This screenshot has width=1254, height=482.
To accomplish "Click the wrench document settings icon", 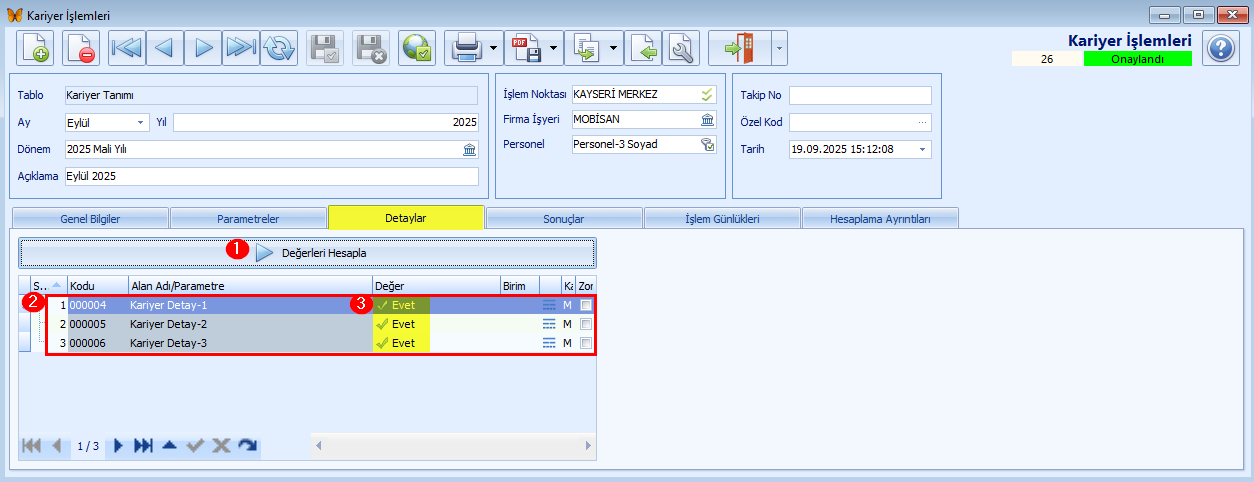I will click(x=681, y=48).
